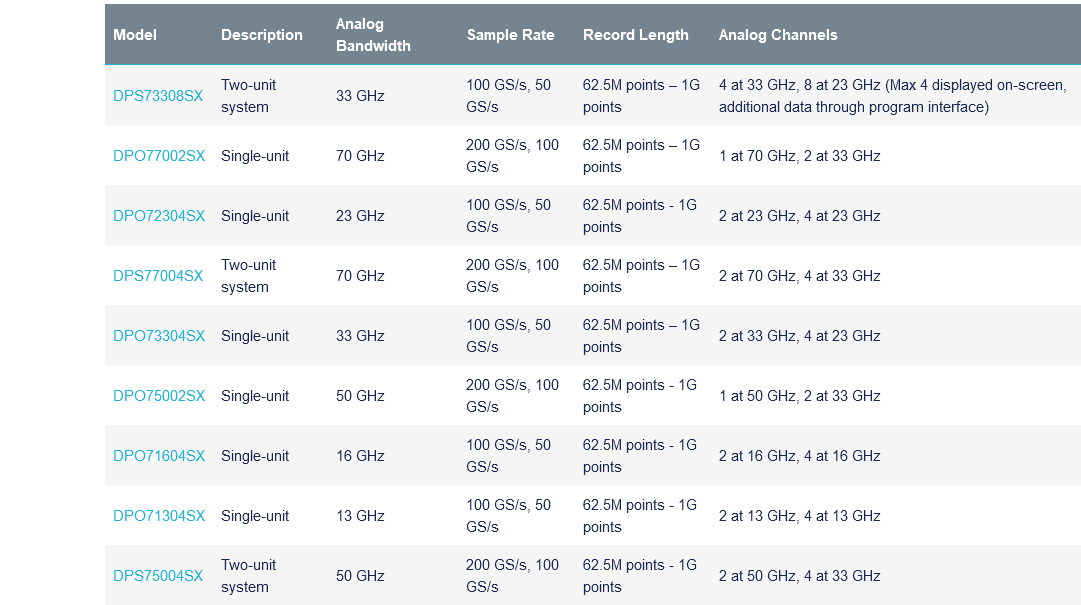Open the DPO77002SX model link
1081x605 pixels.
tap(159, 156)
